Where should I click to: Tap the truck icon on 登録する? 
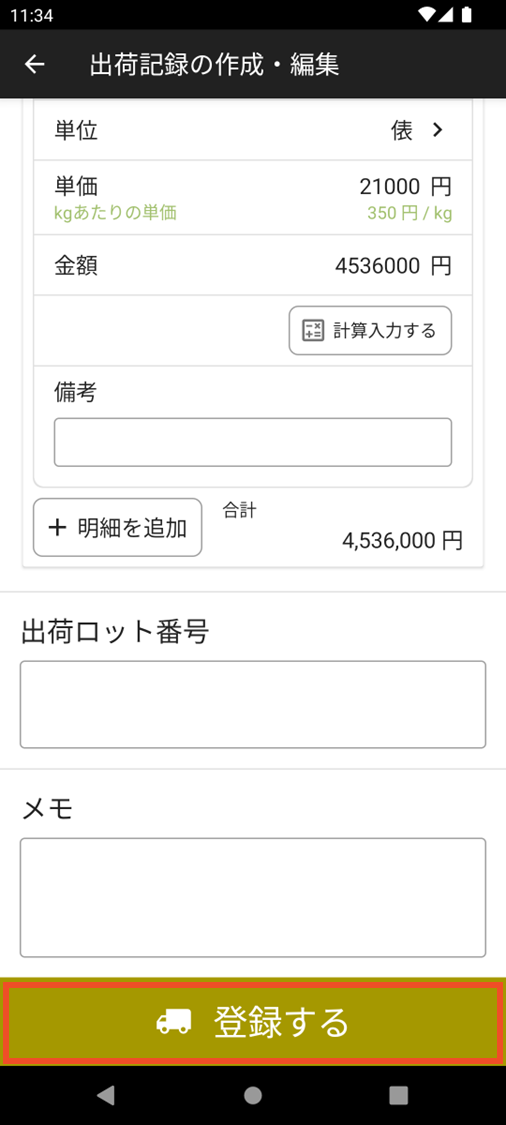(x=174, y=1022)
